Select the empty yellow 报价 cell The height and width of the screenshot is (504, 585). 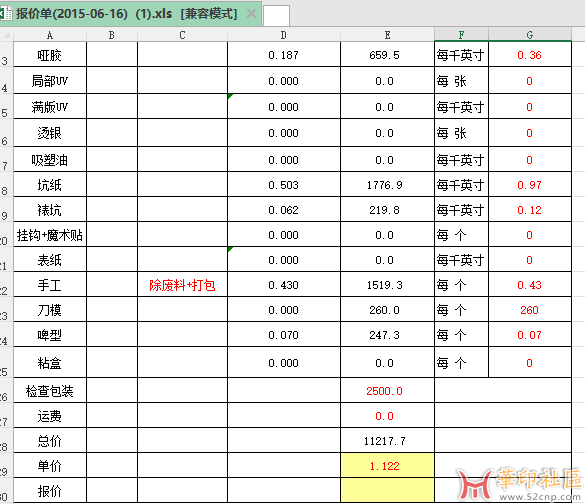[x=387, y=490]
